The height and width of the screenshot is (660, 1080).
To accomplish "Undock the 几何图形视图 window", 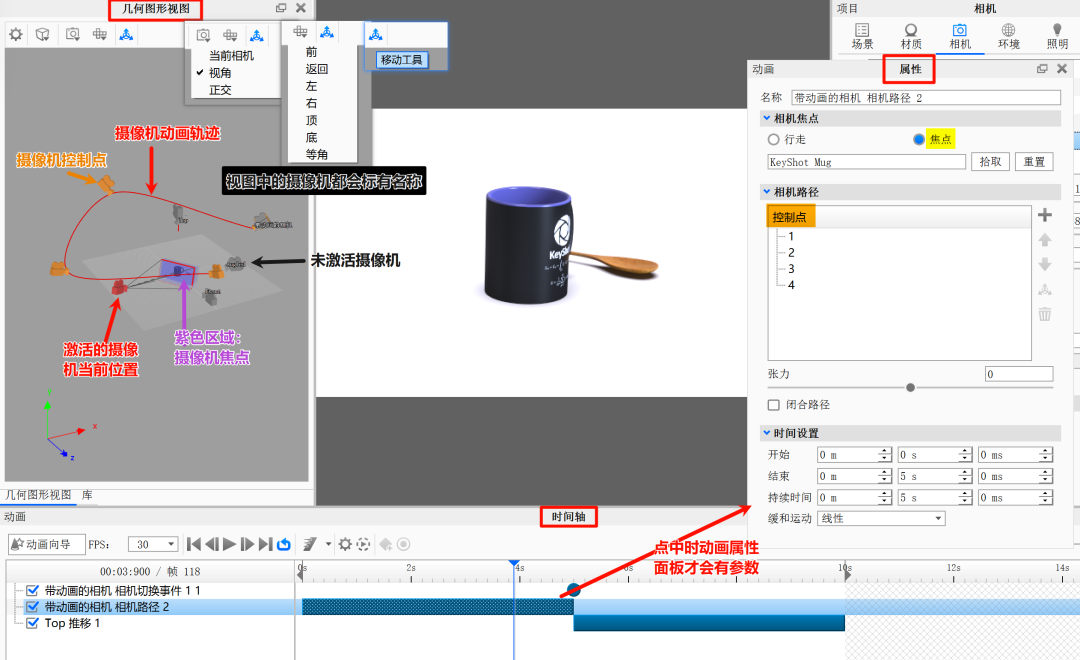I will 281,8.
